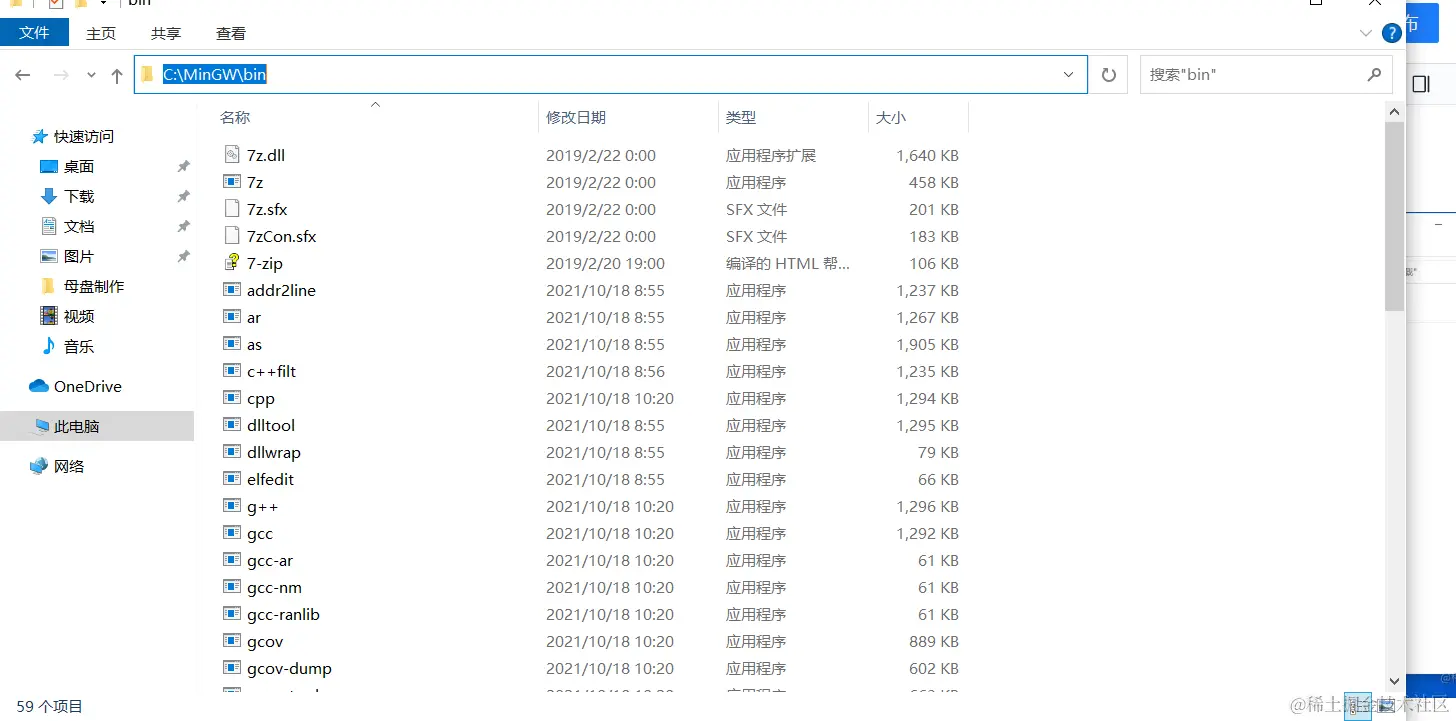This screenshot has width=1456, height=721.
Task: Select OneDrive in the navigation pane
Action: tap(88, 386)
